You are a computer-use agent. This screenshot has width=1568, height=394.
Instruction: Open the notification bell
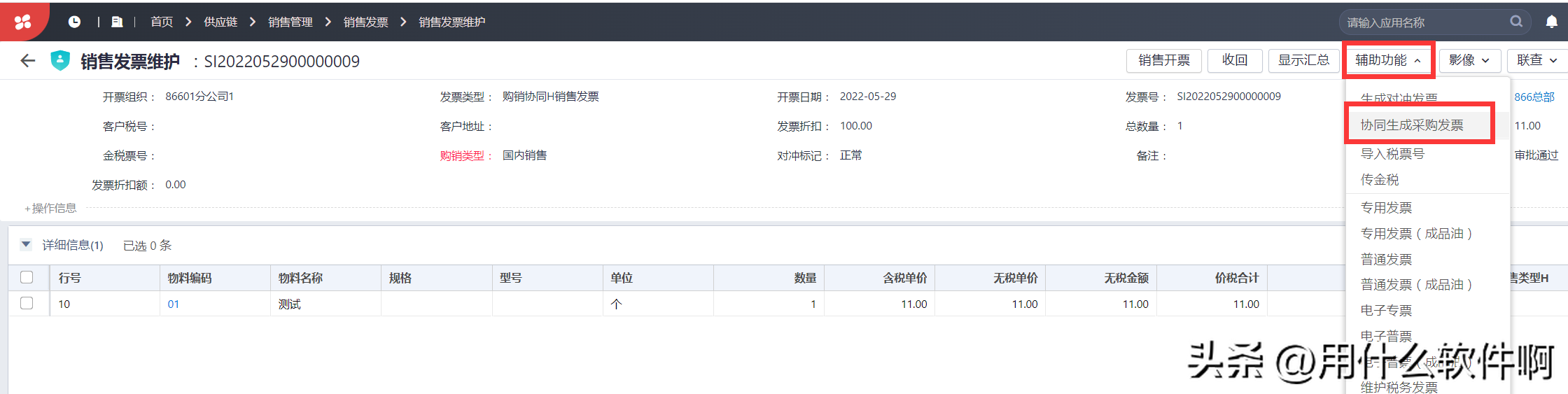tap(1551, 22)
